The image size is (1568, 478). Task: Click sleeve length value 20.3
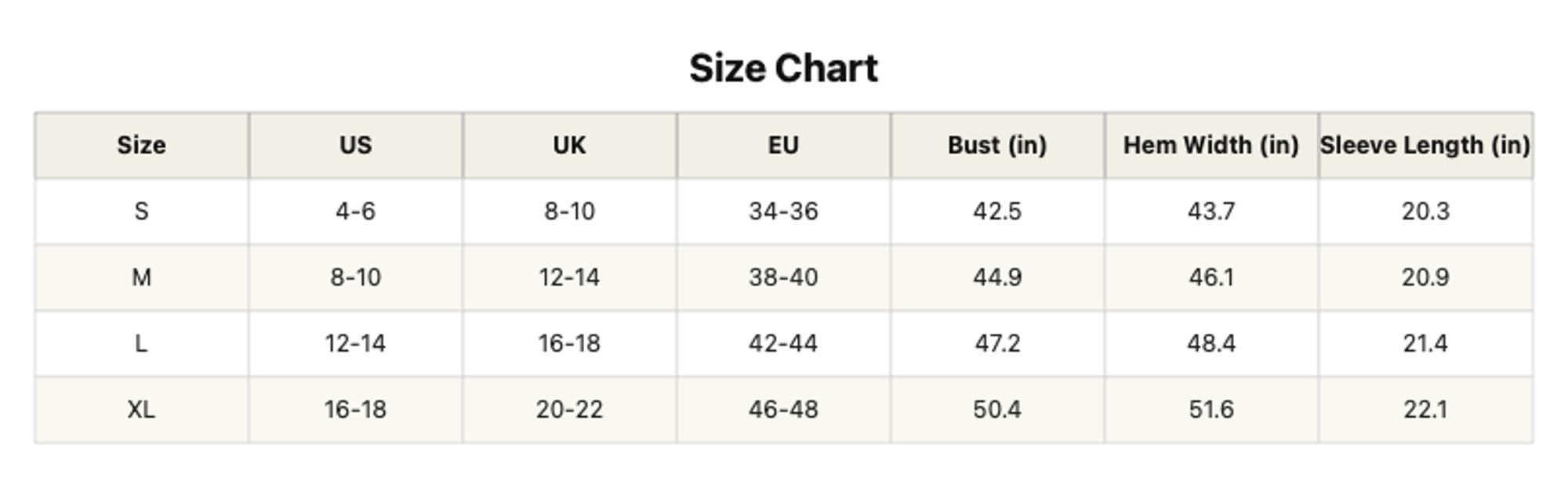(x=1425, y=212)
